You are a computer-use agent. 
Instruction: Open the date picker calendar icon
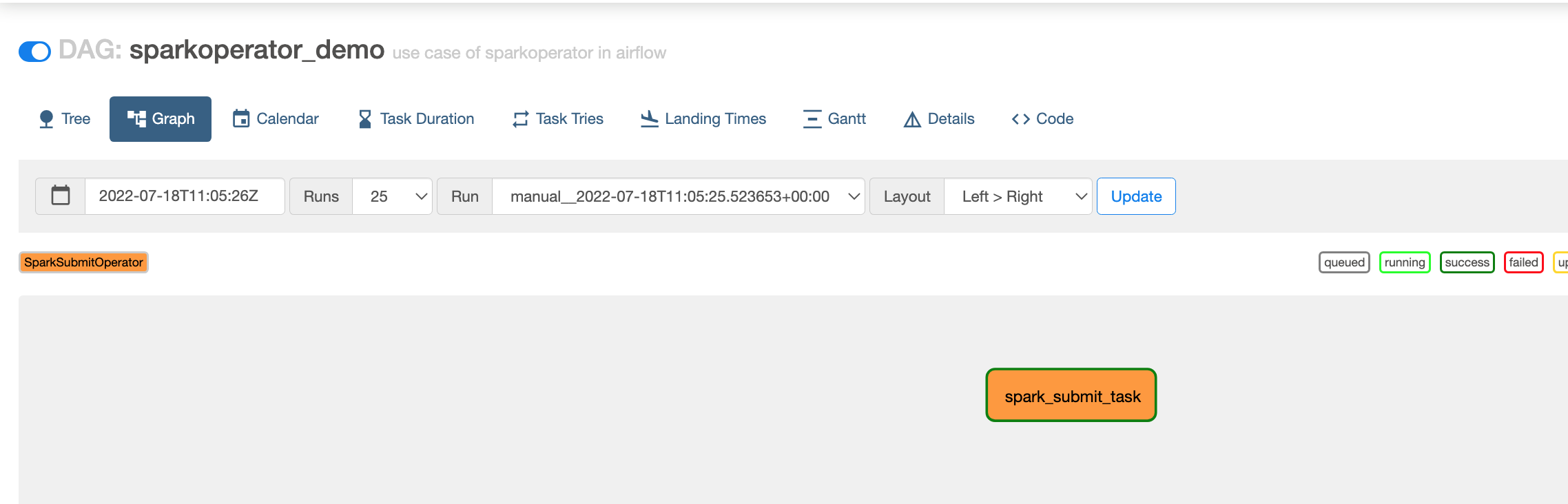(61, 196)
